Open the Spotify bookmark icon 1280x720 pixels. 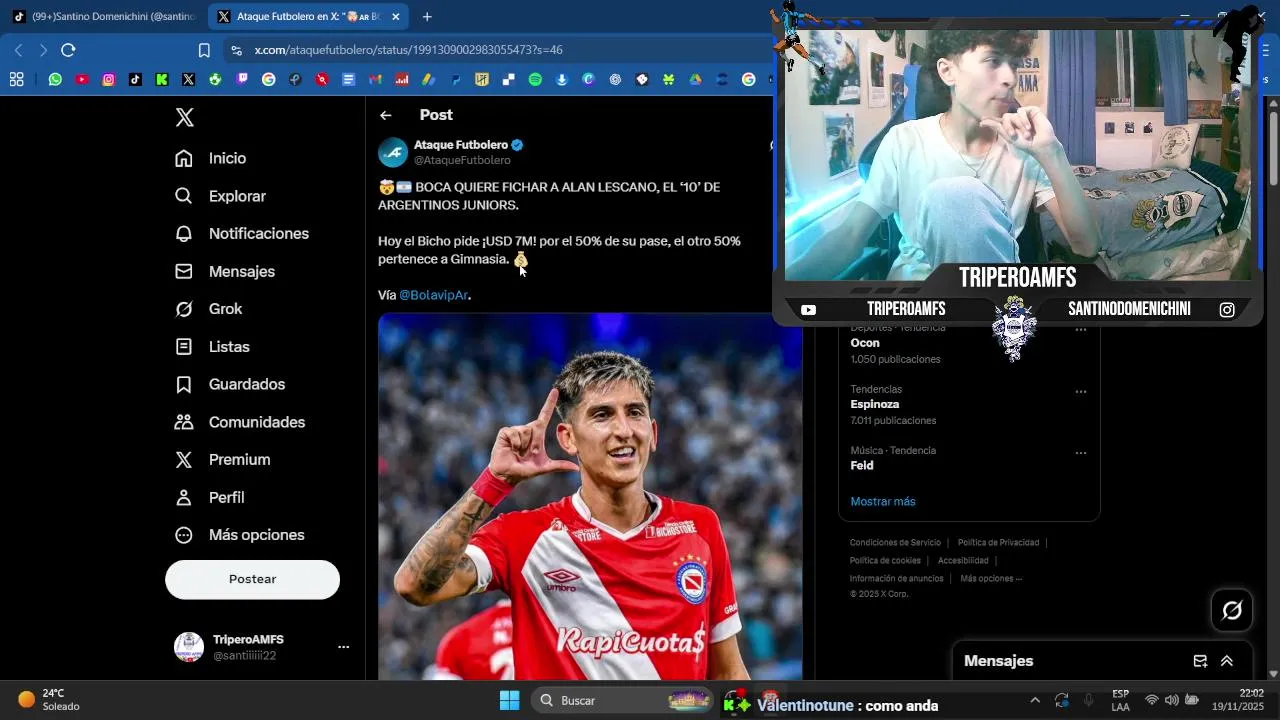point(535,79)
